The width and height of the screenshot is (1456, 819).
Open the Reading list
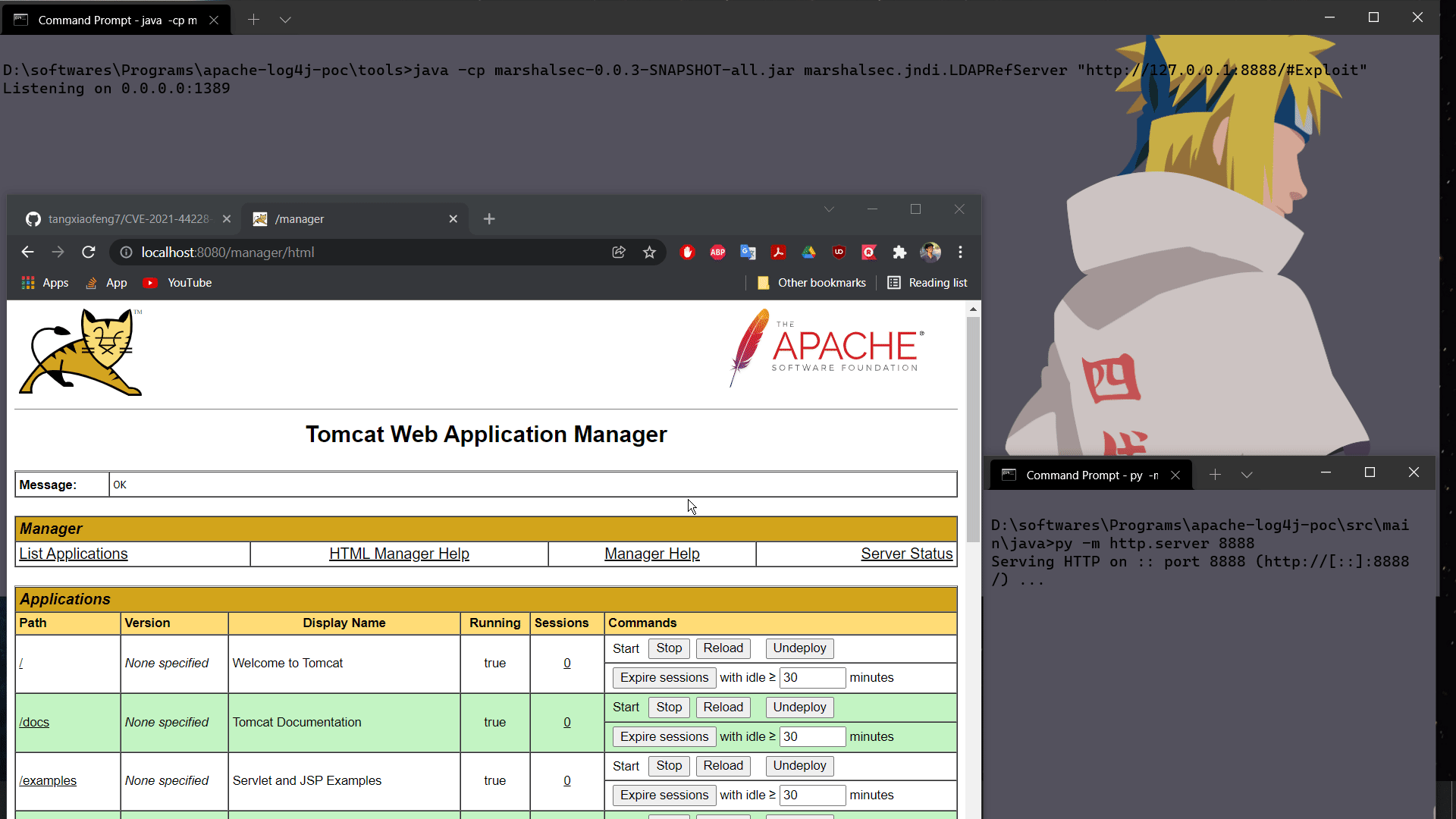tap(927, 283)
